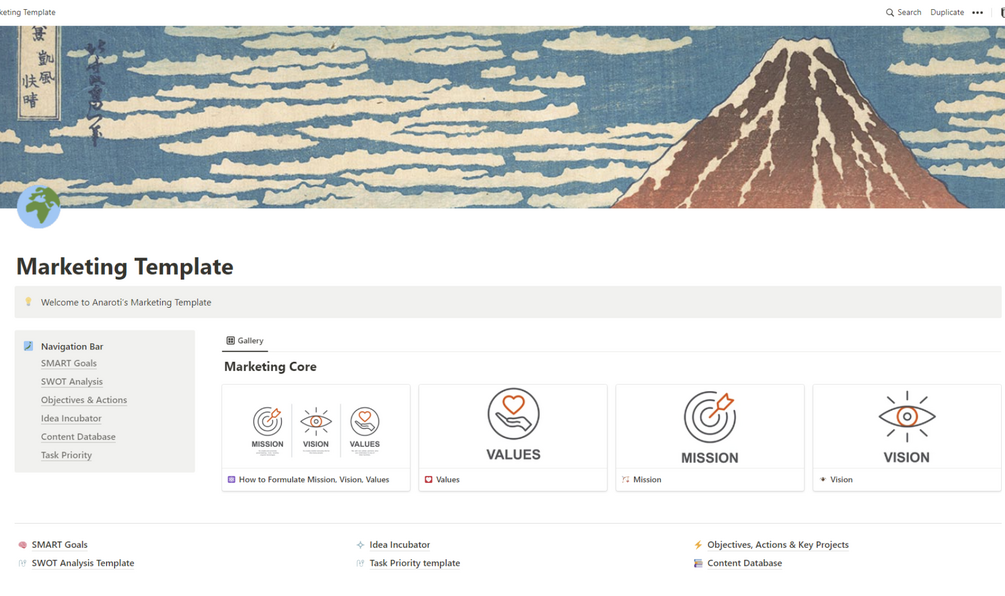
Task: Open Search in the top bar
Action: [904, 12]
